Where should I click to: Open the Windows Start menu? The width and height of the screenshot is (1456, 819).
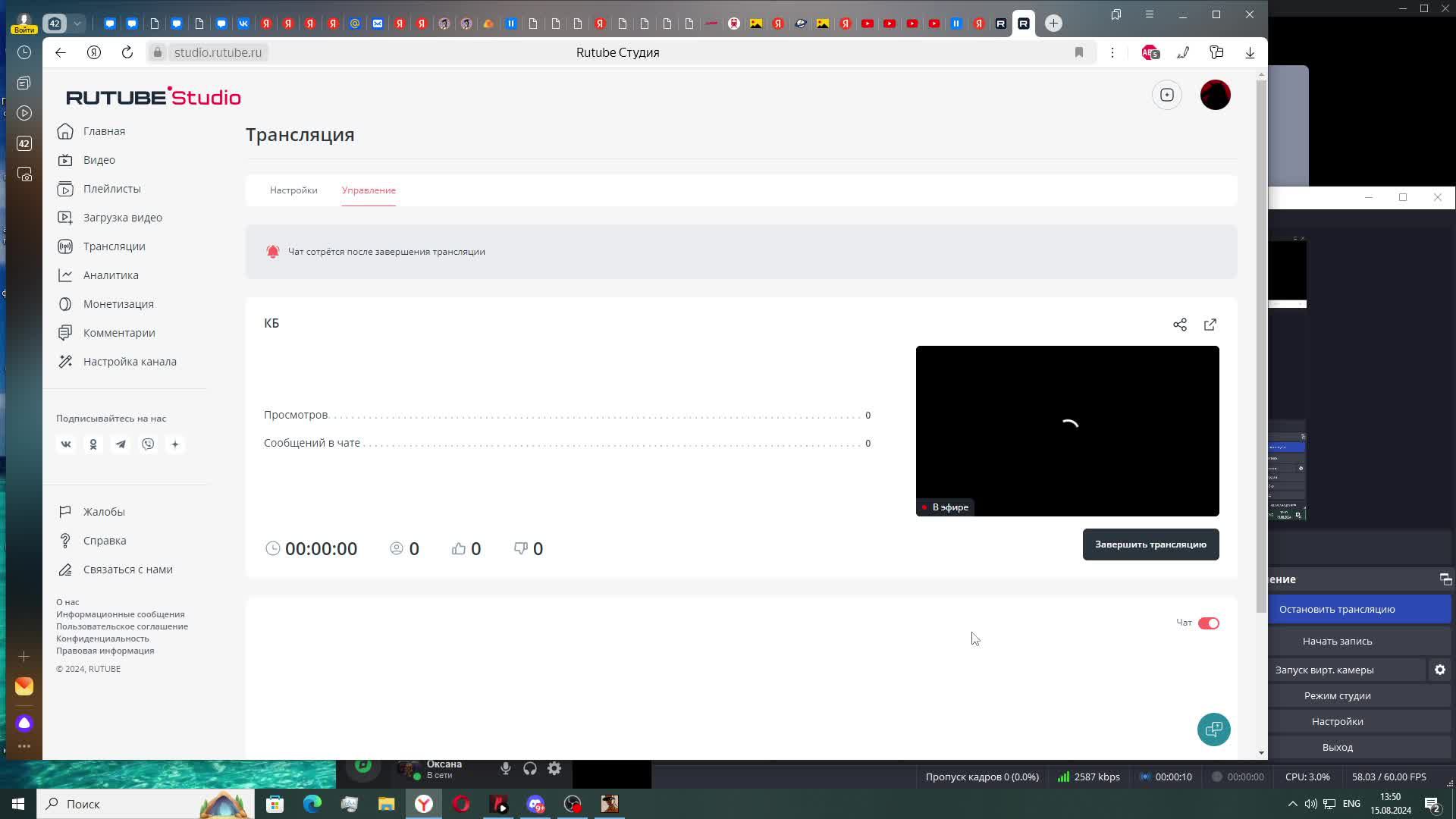18,804
